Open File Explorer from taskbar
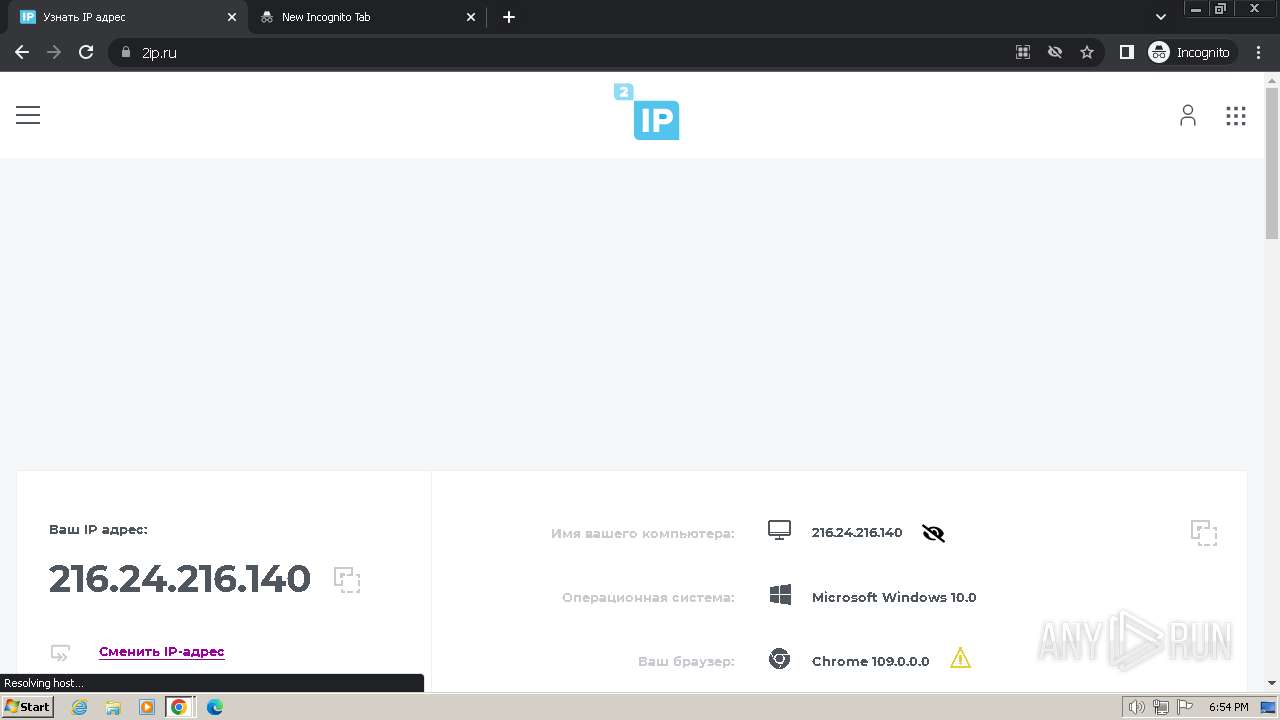Screen dimensions: 1280x720 click(x=113, y=707)
